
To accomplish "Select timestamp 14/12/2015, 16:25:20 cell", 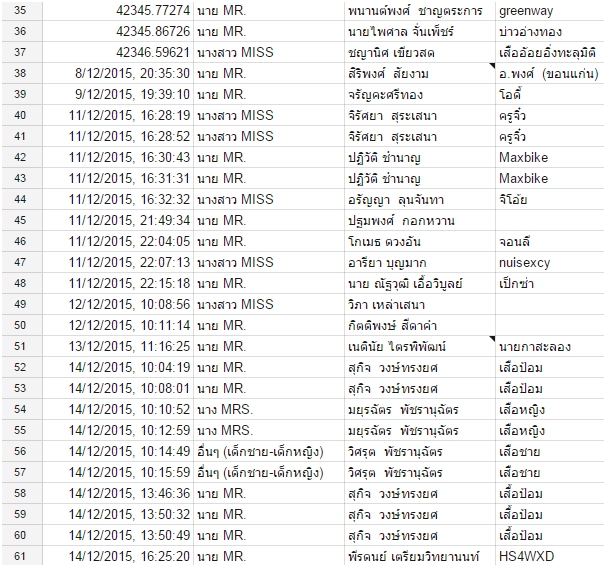I will (118, 556).
